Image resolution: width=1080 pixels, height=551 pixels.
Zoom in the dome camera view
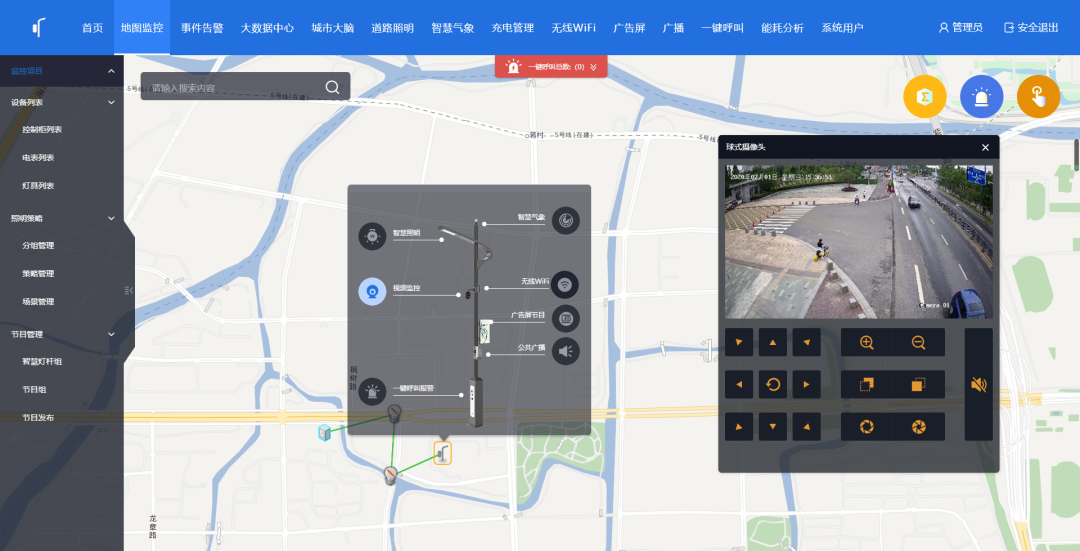pyautogui.click(x=866, y=342)
